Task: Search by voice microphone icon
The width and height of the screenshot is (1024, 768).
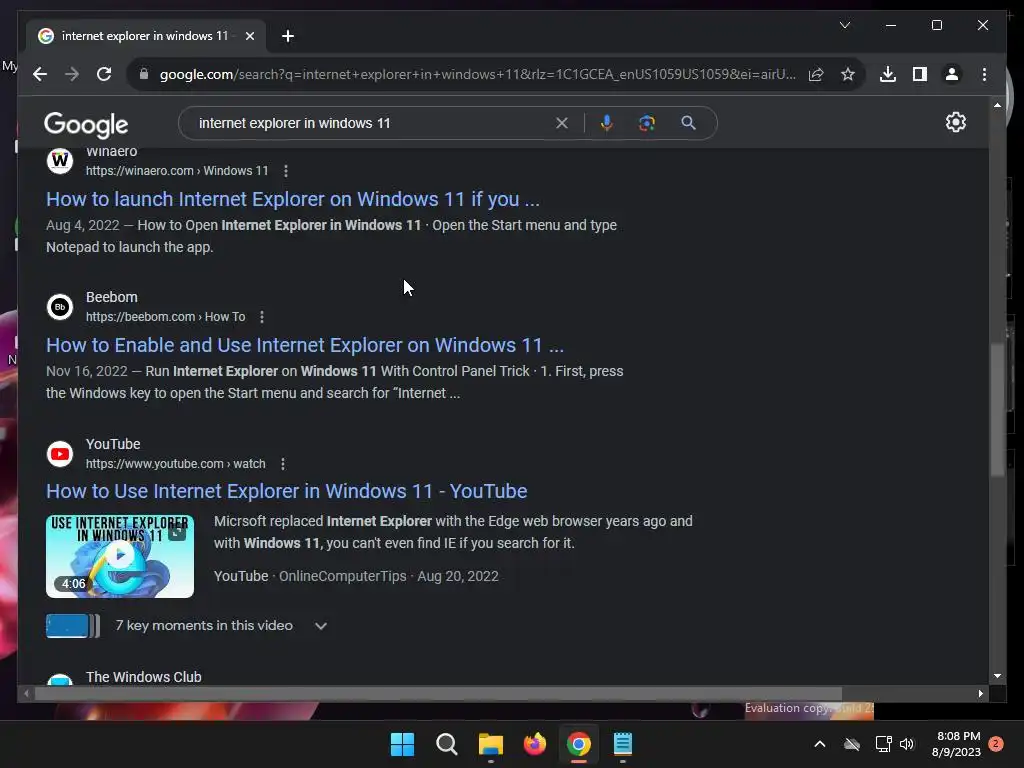Action: [607, 123]
